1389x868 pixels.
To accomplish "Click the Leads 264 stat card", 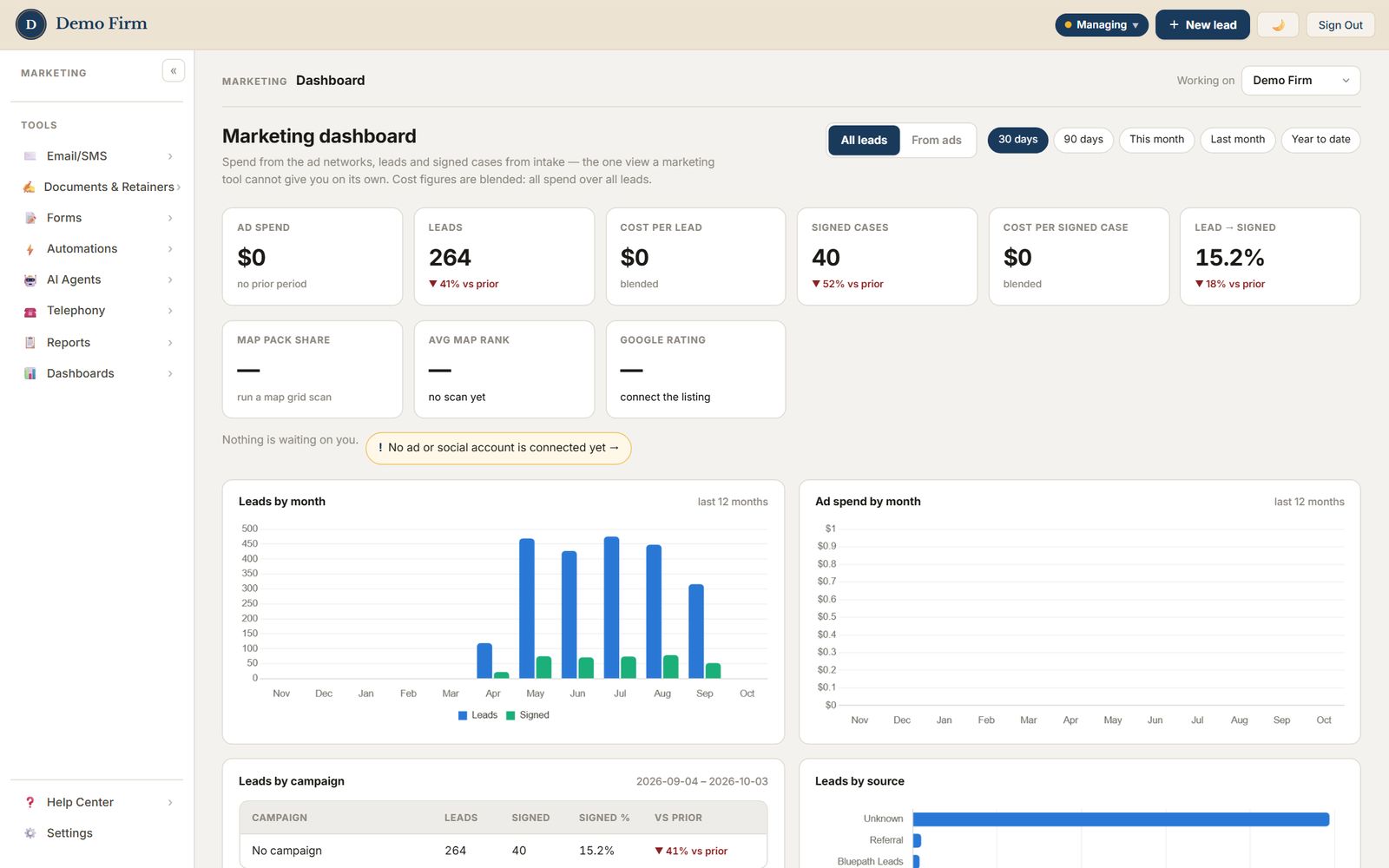I will click(x=504, y=256).
